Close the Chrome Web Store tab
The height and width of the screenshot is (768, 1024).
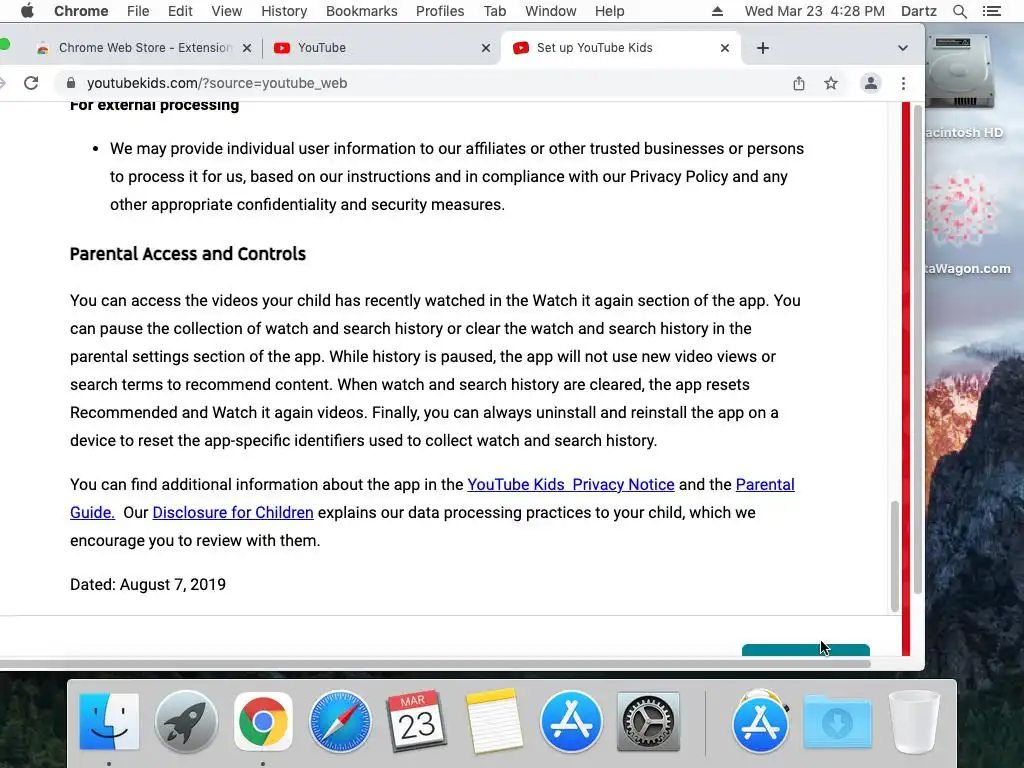(x=246, y=48)
